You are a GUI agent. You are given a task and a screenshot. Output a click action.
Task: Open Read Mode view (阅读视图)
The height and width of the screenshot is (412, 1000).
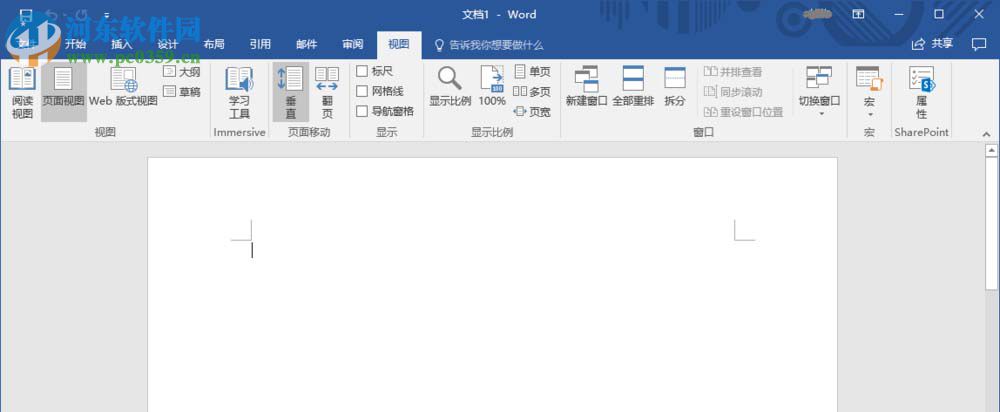point(22,92)
